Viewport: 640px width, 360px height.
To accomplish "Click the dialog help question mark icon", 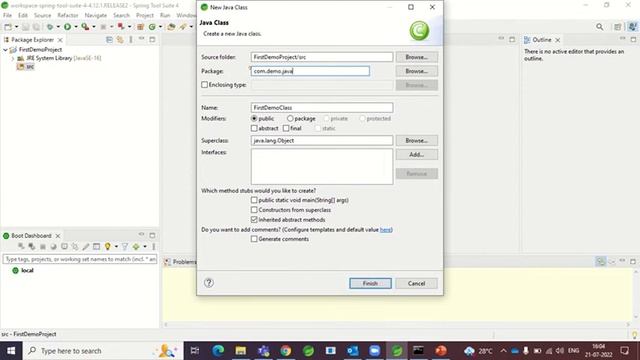I will pos(209,282).
